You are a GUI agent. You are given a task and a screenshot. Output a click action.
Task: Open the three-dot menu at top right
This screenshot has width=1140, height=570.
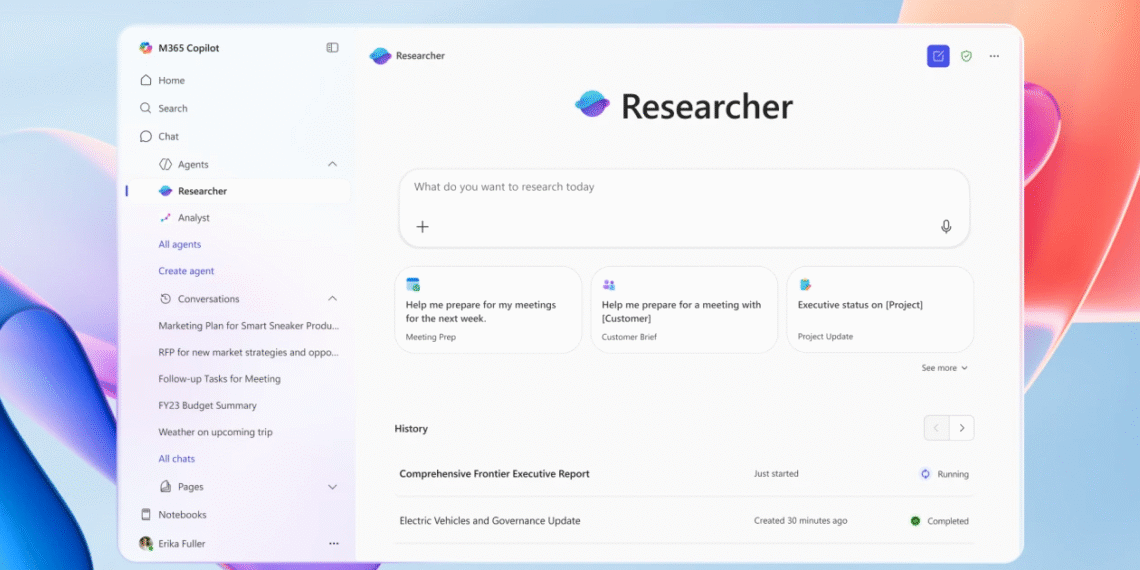point(994,56)
